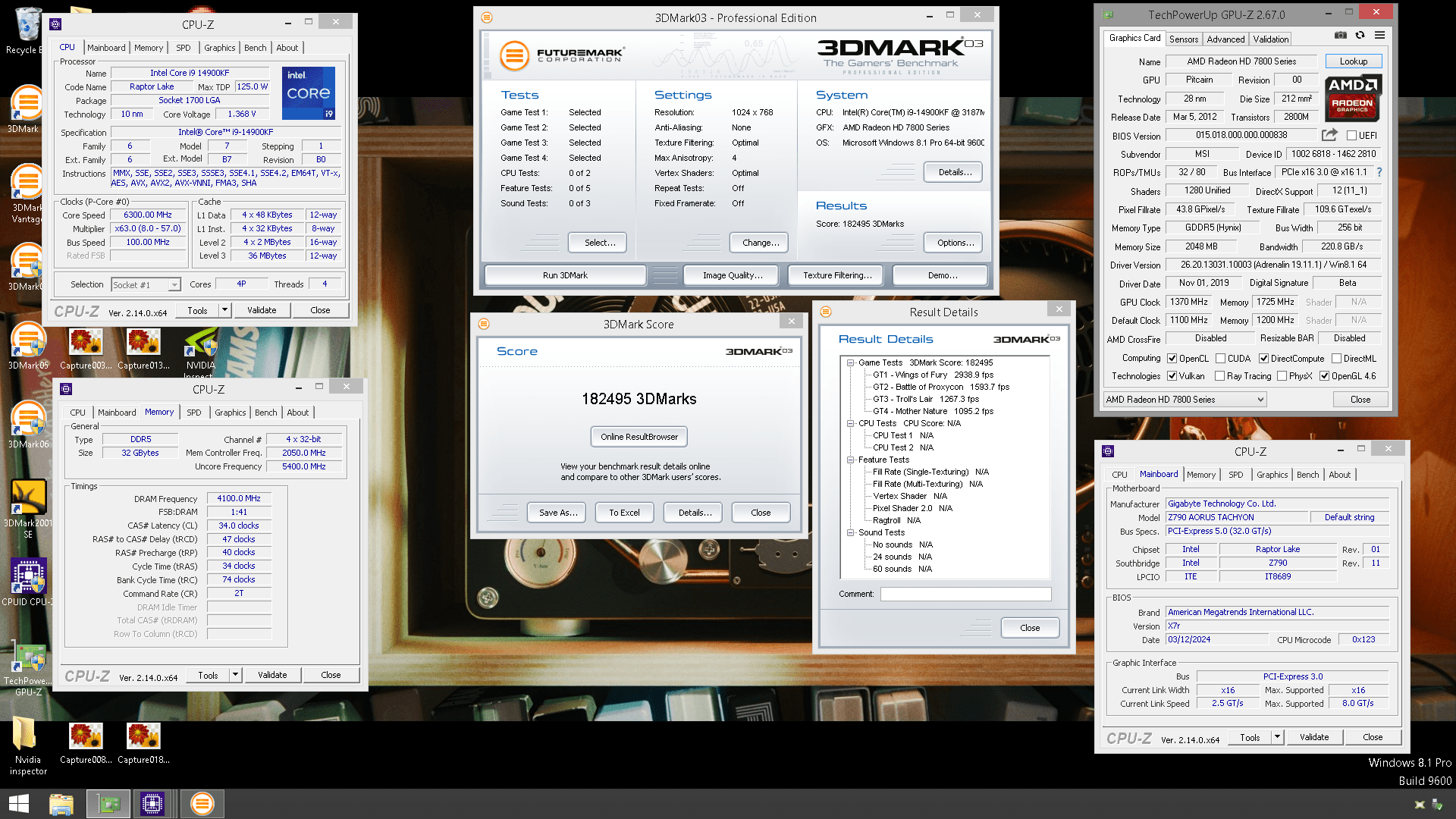The height and width of the screenshot is (819, 1456).
Task: Open Socket #1 selection dropdown
Action: pos(146,285)
